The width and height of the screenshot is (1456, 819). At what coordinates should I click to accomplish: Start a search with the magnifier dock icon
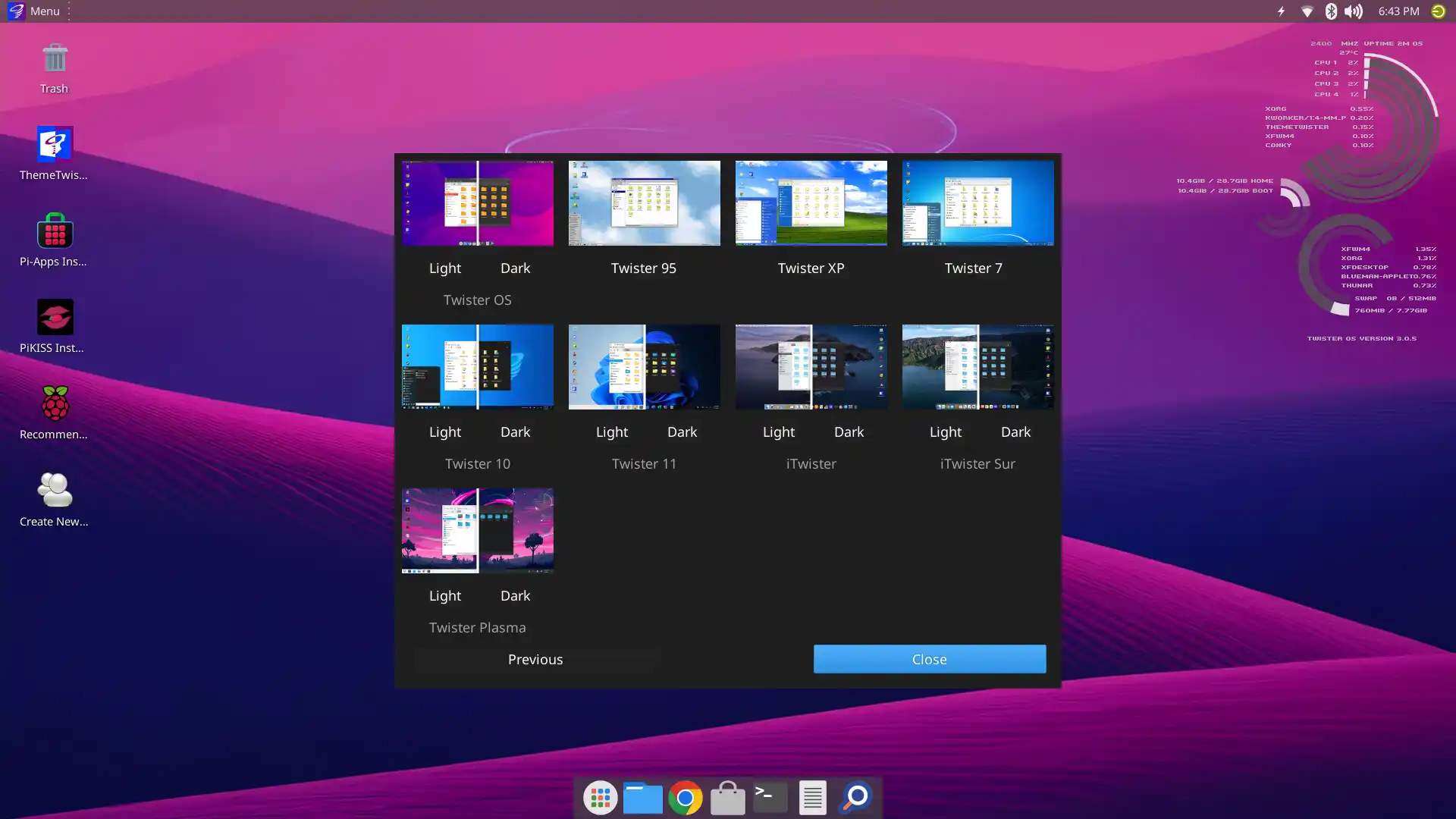pyautogui.click(x=855, y=797)
